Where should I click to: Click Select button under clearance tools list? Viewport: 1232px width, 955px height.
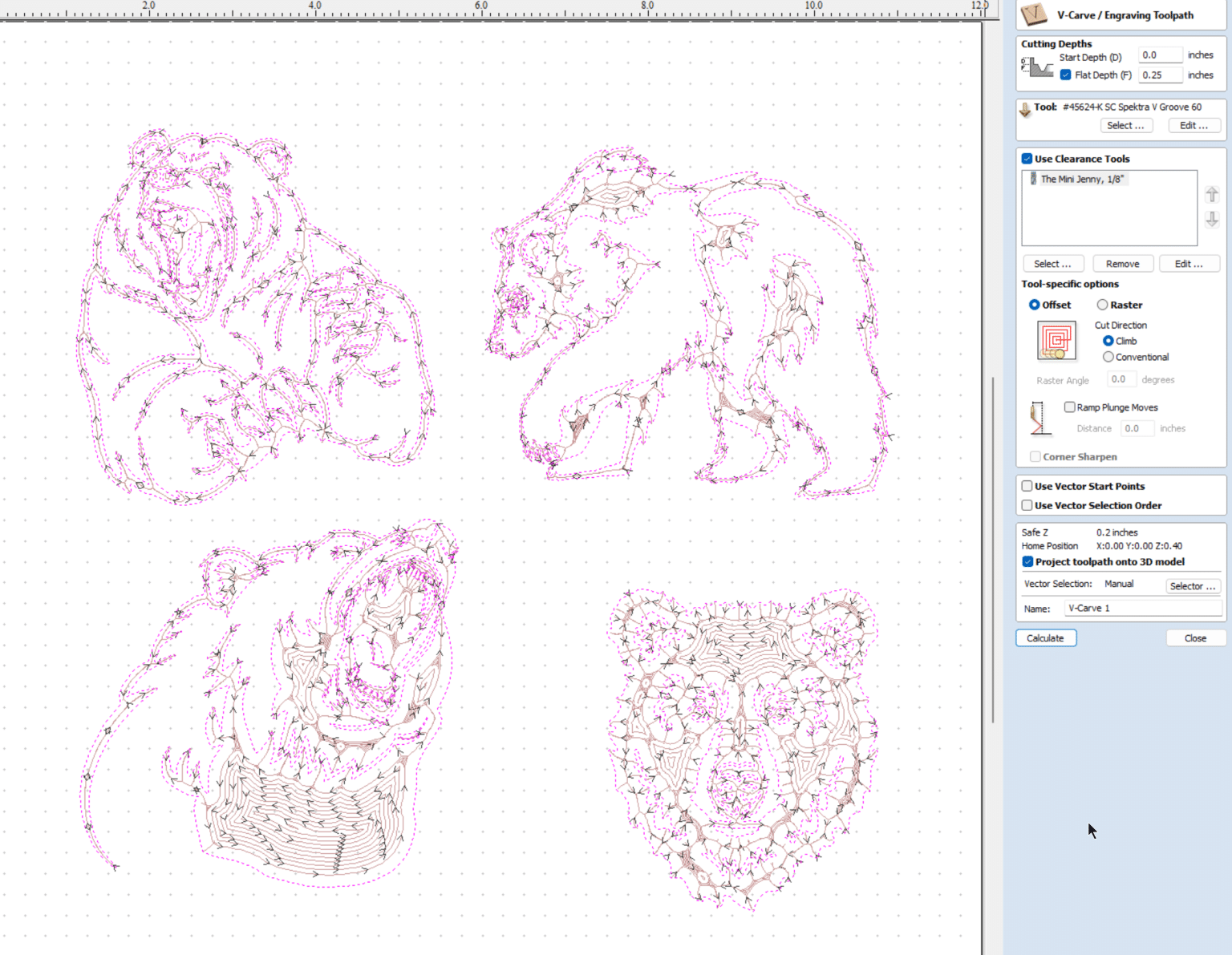pyautogui.click(x=1052, y=264)
